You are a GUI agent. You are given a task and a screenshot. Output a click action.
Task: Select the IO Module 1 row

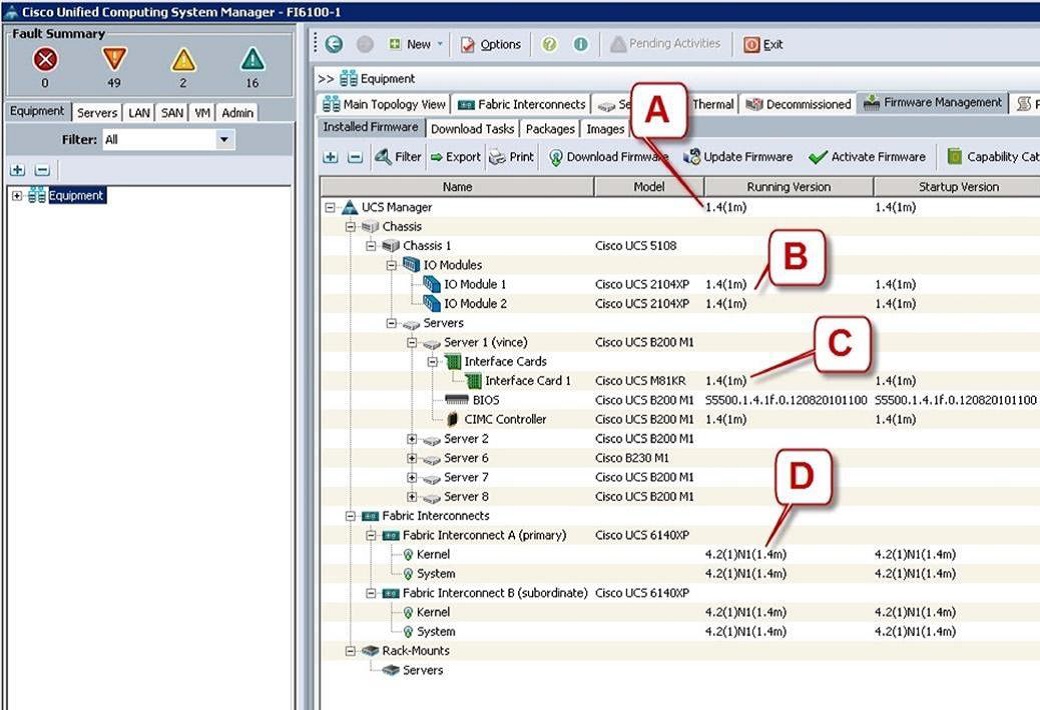680,285
